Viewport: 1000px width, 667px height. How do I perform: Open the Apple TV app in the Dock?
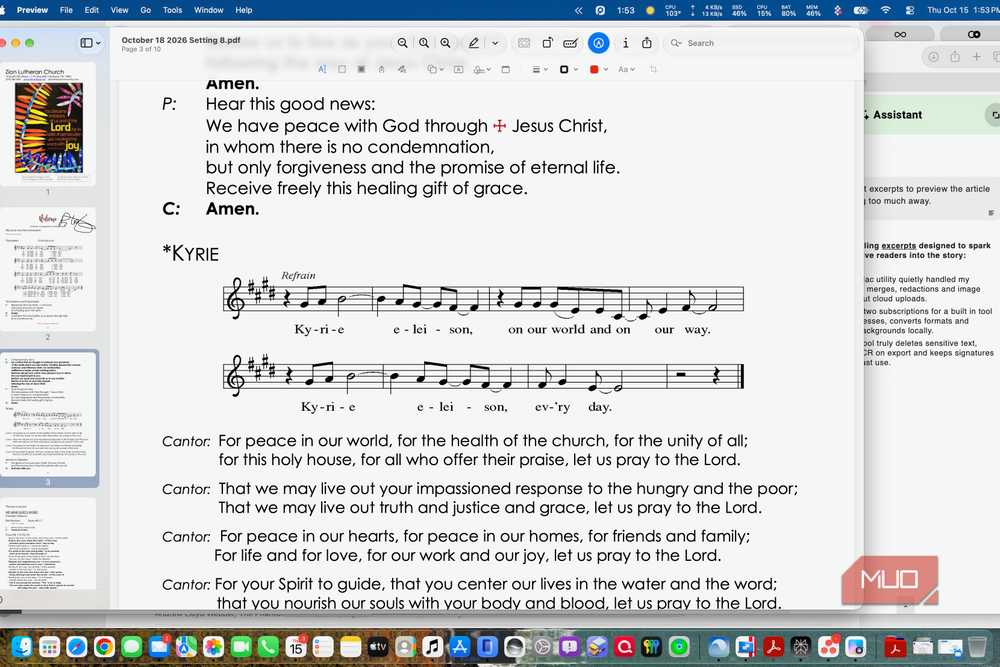click(378, 647)
